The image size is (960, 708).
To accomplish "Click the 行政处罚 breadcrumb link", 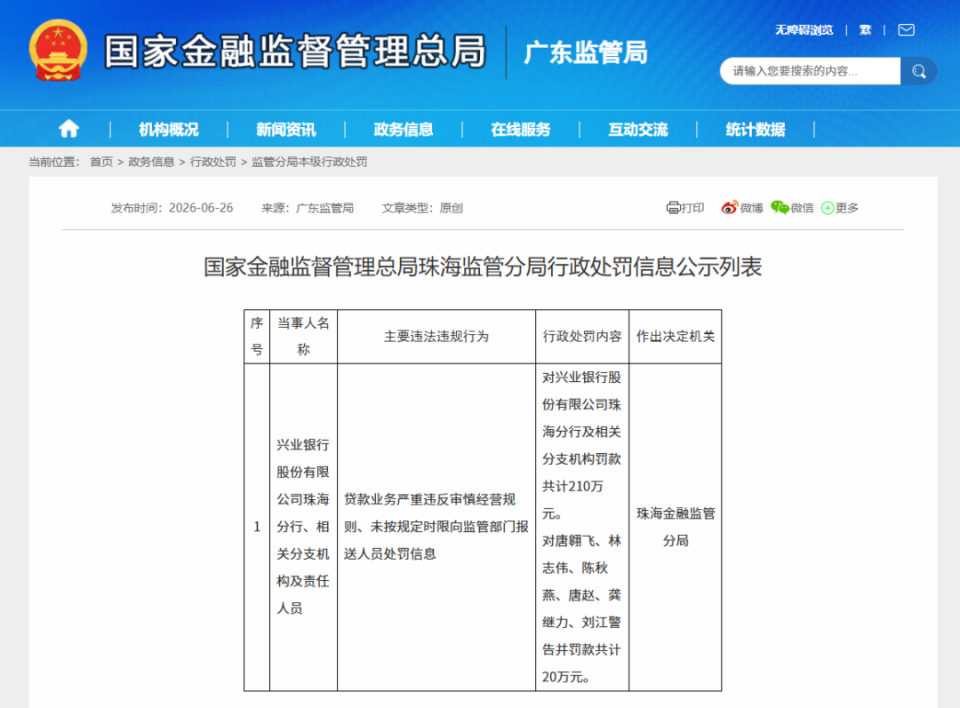I will click(213, 162).
